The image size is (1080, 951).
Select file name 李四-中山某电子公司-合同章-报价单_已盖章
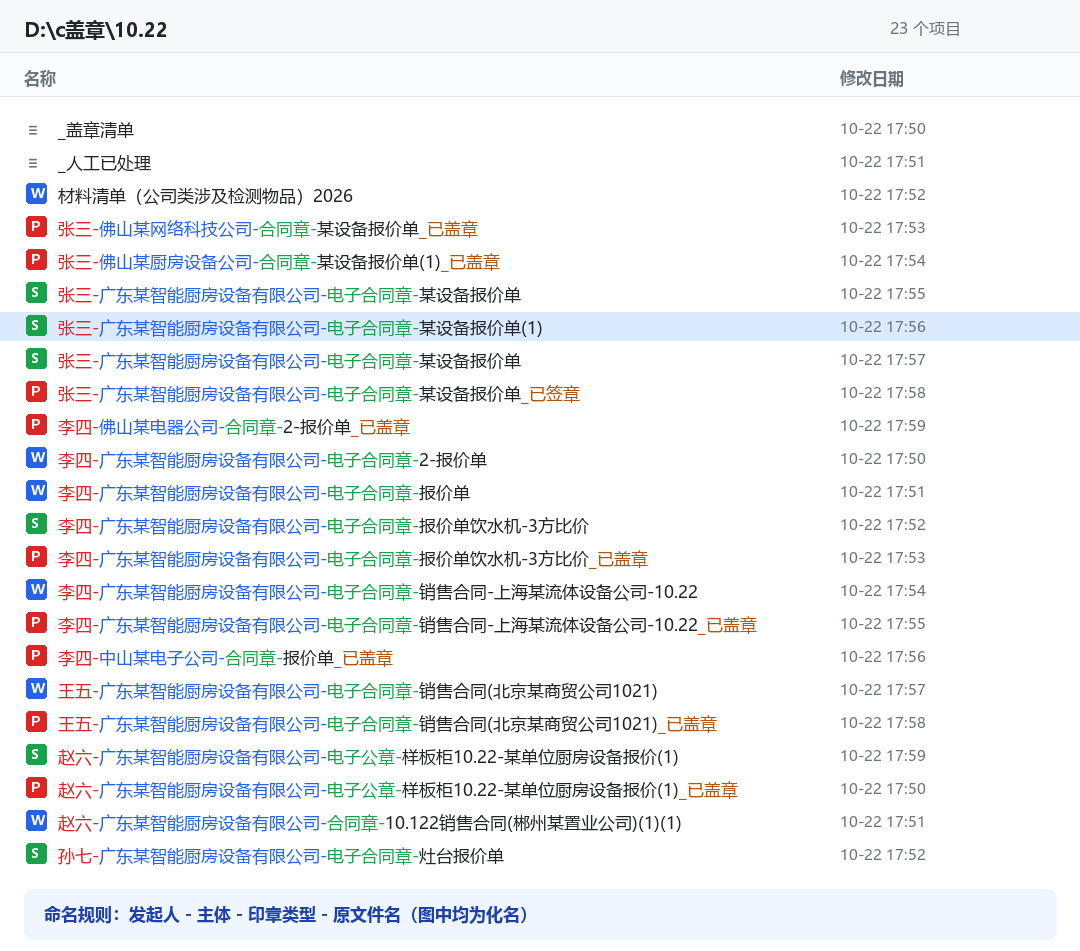pos(225,659)
